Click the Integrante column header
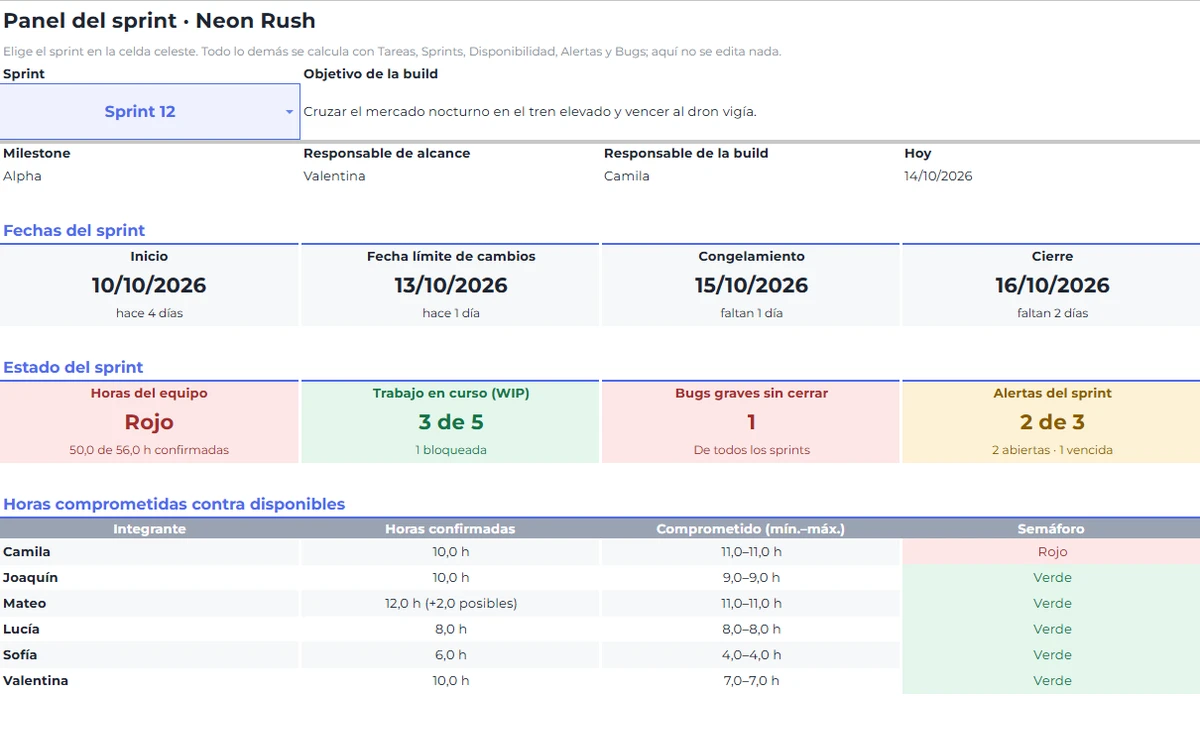Image resolution: width=1200 pixels, height=750 pixels. pos(149,528)
